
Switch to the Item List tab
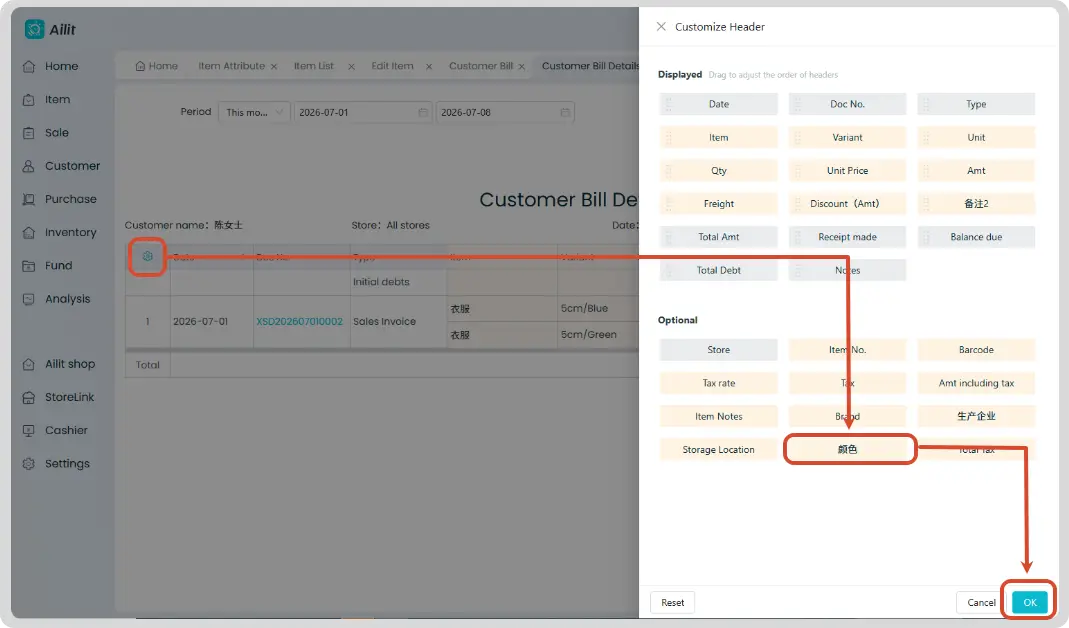pyautogui.click(x=314, y=66)
